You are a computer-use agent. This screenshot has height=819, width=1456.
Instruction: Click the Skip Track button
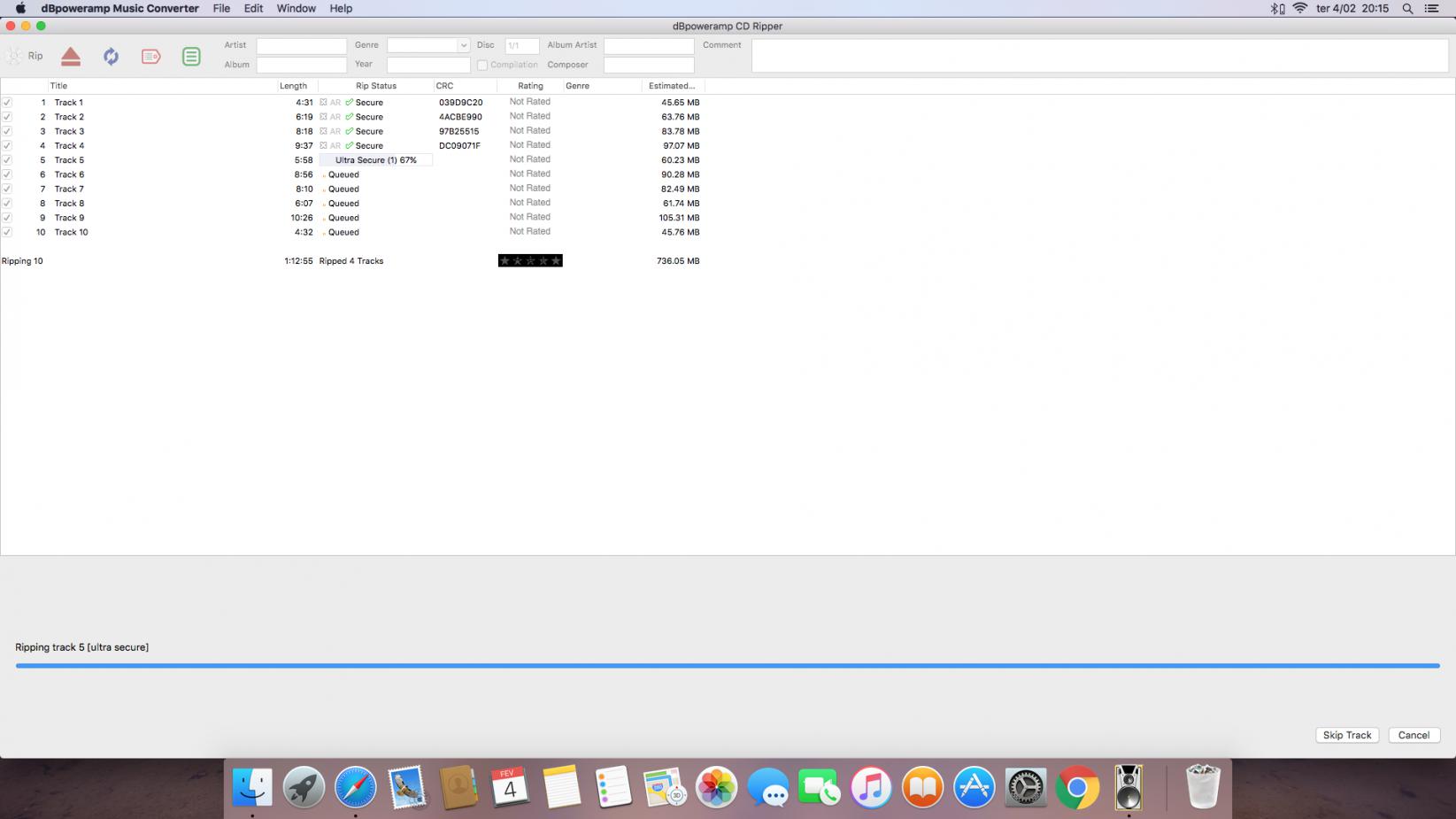pos(1346,735)
